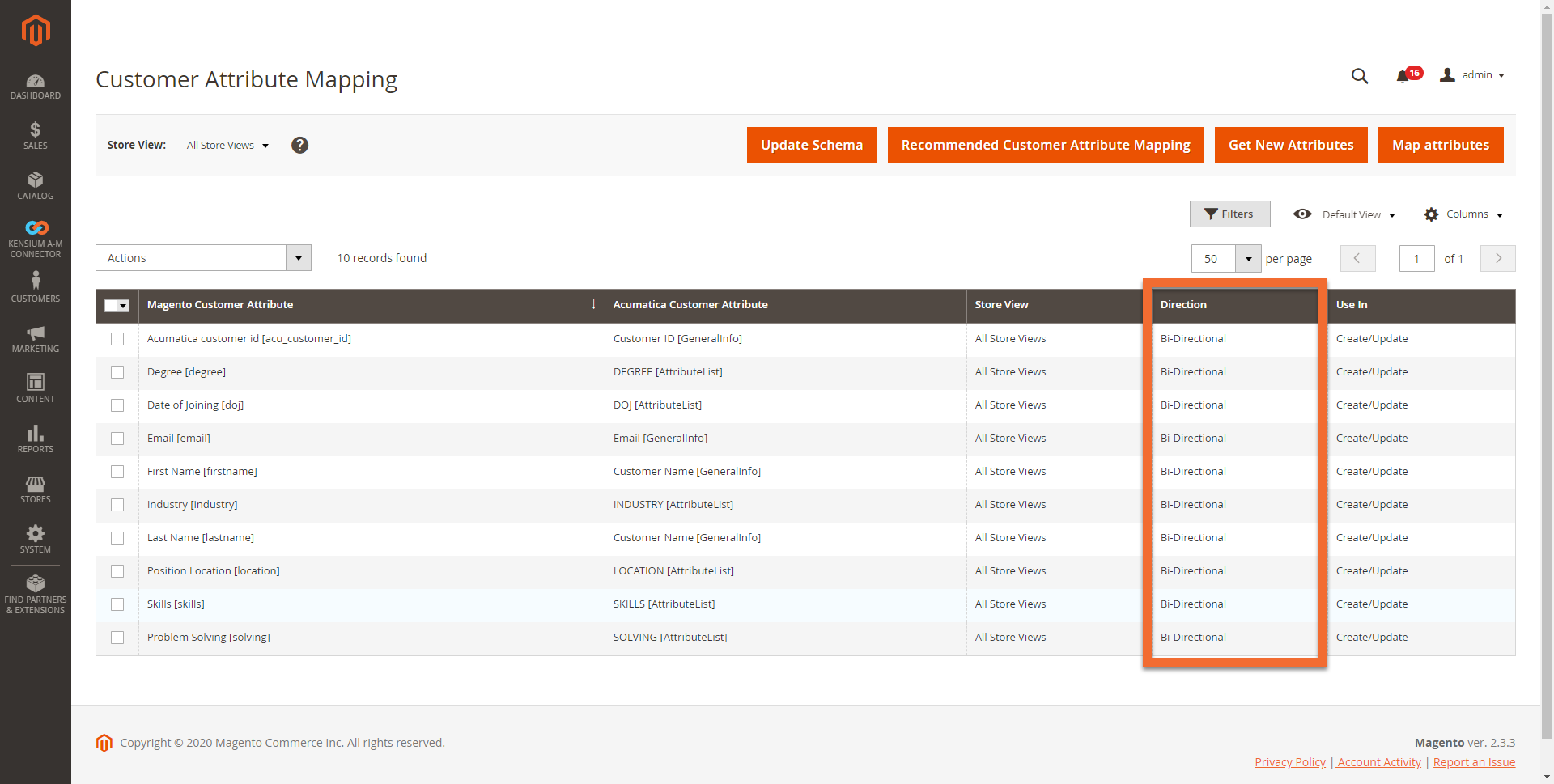Open Find Partners & Extensions
This screenshot has height=784, width=1554.
point(36,594)
